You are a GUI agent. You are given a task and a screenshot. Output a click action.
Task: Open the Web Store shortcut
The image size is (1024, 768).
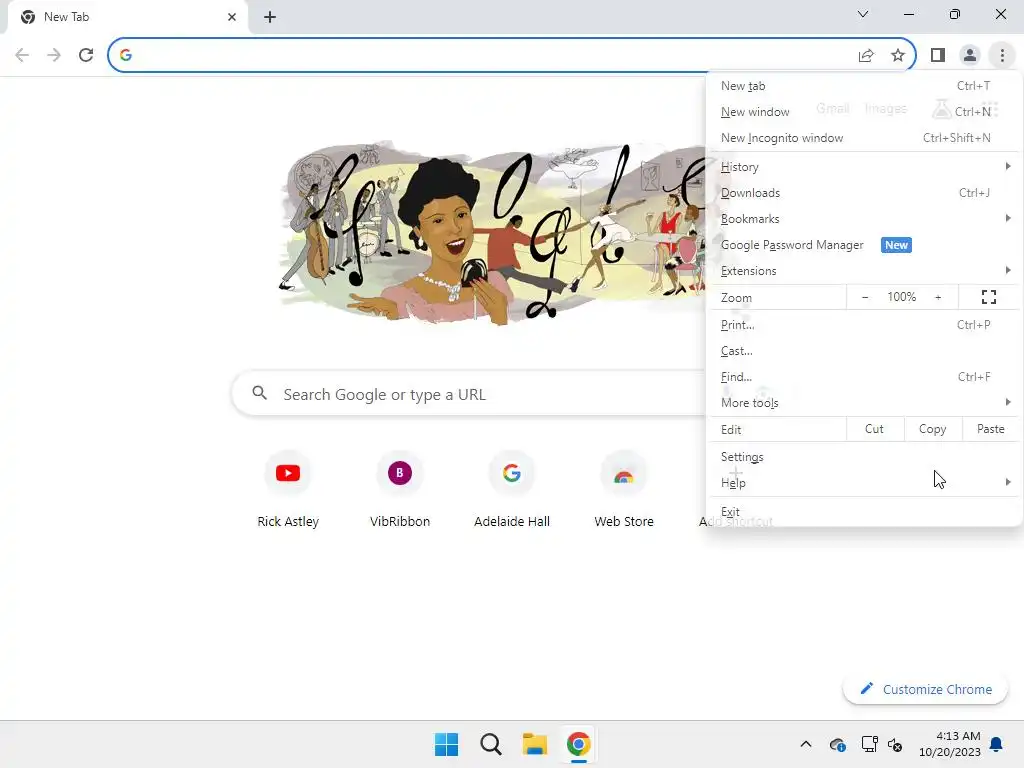[624, 490]
